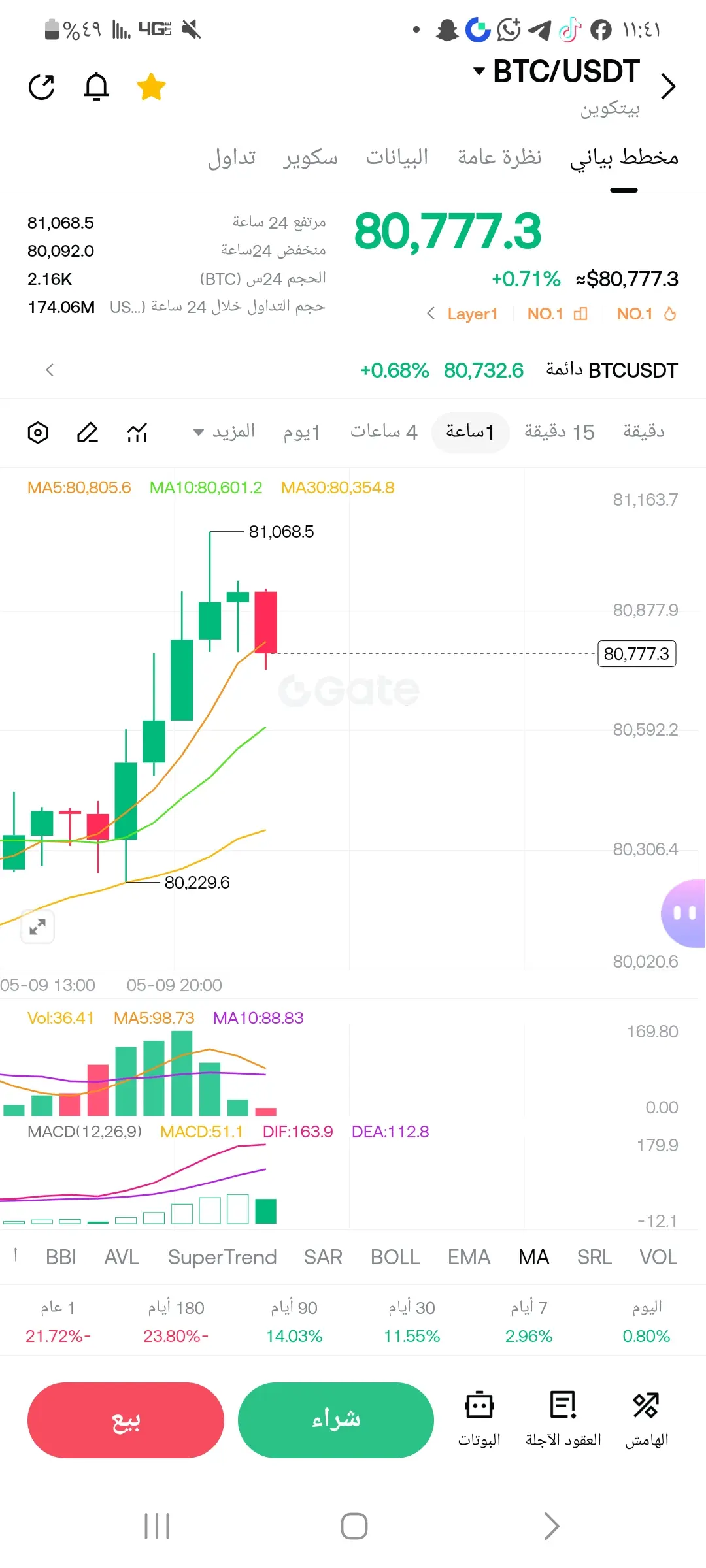Click the اليوم 0.80% performance cell
Image resolution: width=706 pixels, height=1568 pixels.
(x=647, y=1322)
